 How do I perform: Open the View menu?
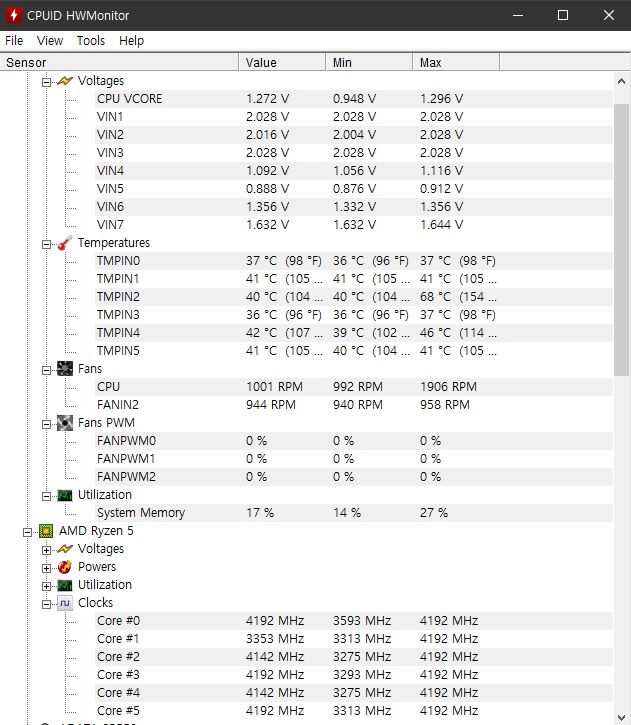pyautogui.click(x=50, y=41)
